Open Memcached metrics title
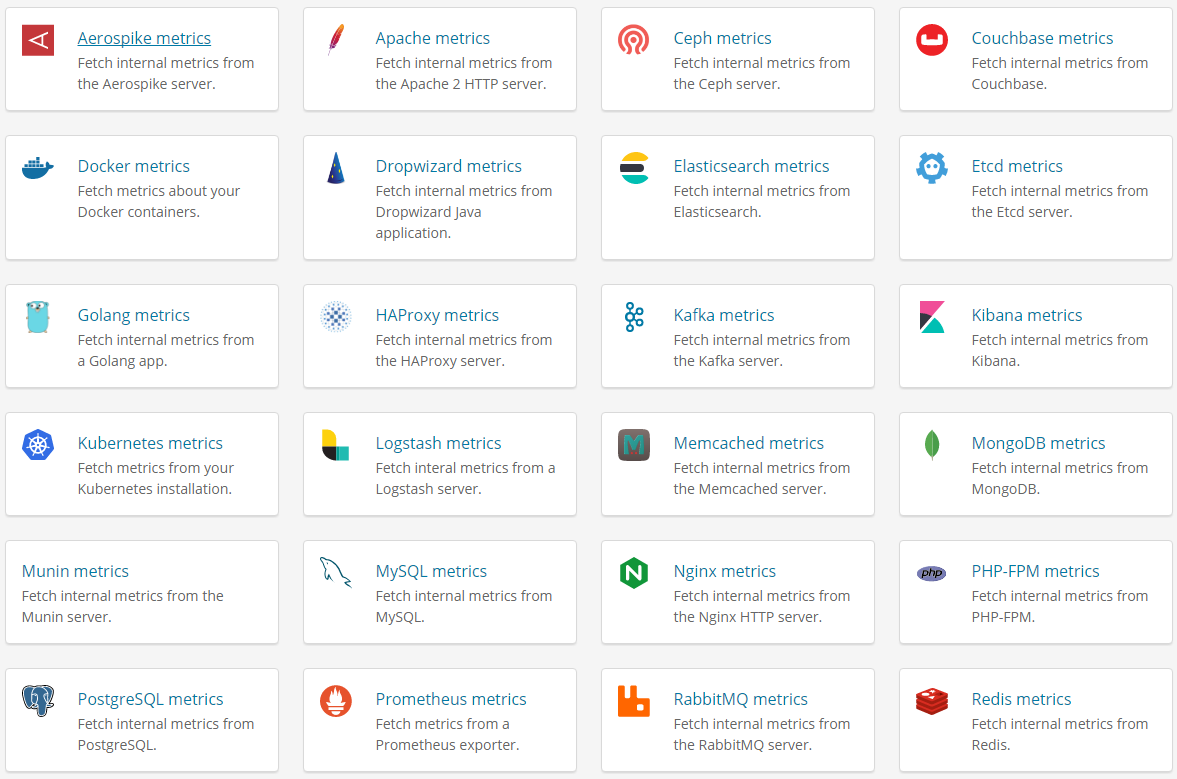 [x=748, y=444]
